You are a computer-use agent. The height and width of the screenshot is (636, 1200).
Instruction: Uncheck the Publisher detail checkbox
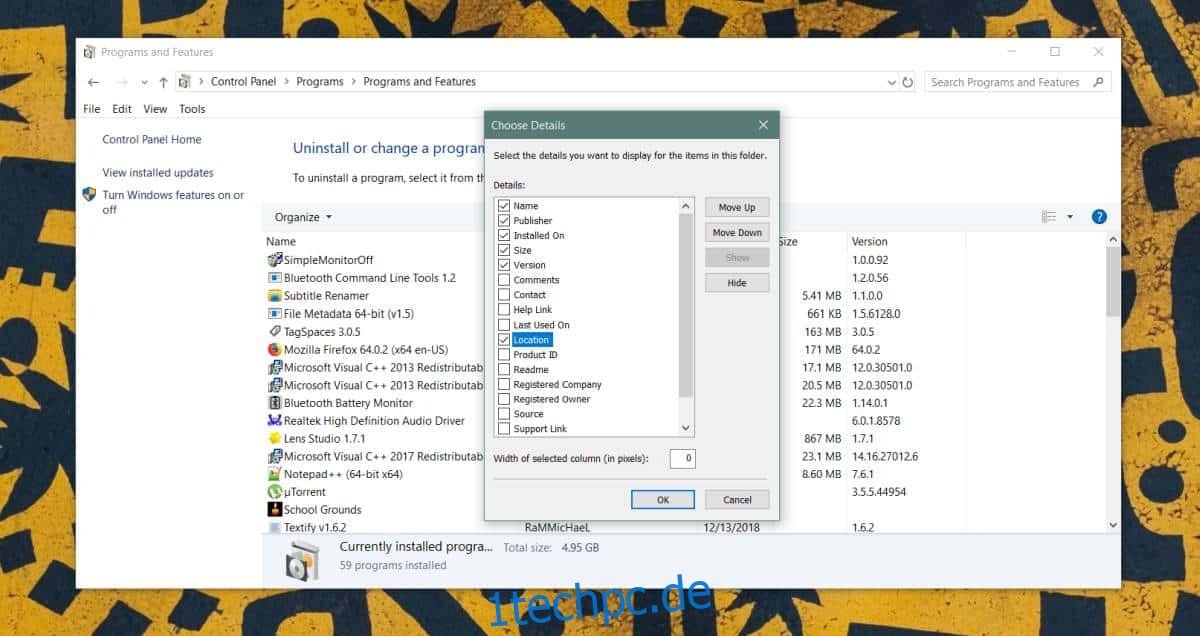coord(504,221)
